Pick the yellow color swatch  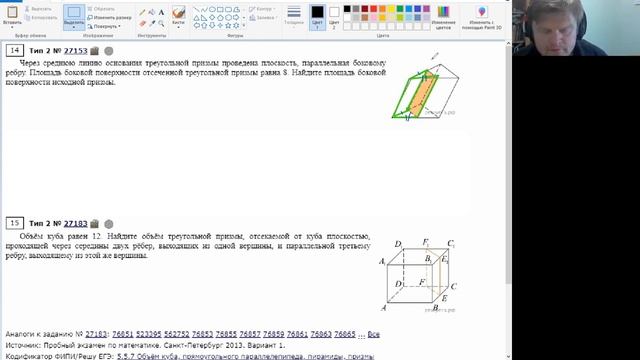click(x=391, y=9)
